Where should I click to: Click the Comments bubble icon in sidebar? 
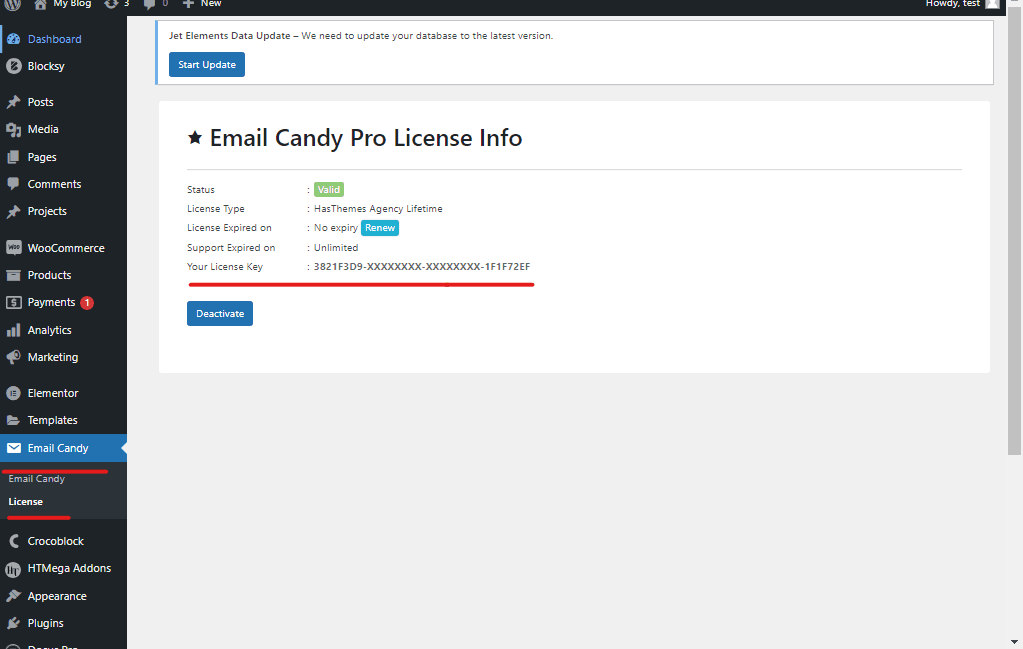coord(13,184)
